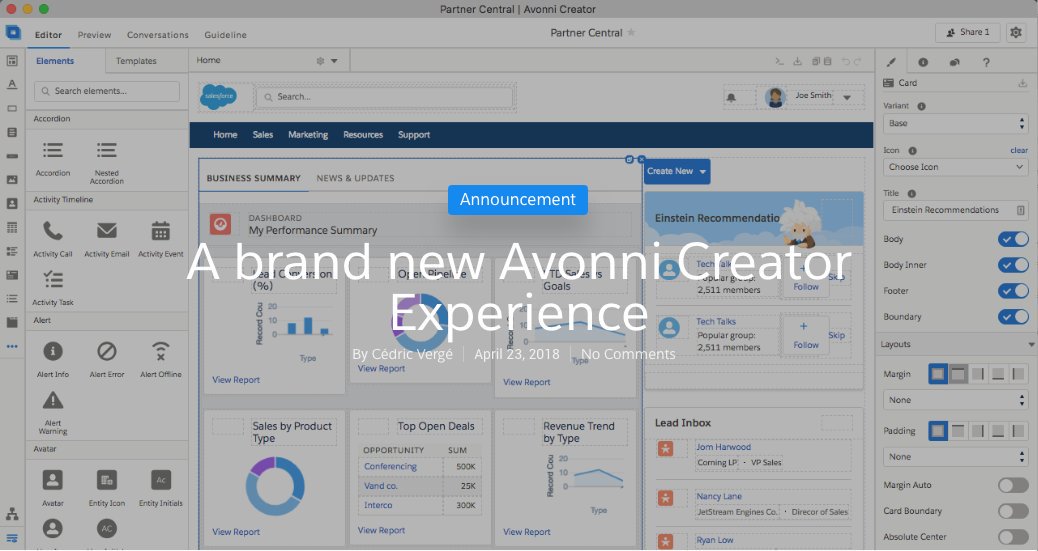Switch to NEWS & UPDATES tab

click(355, 178)
